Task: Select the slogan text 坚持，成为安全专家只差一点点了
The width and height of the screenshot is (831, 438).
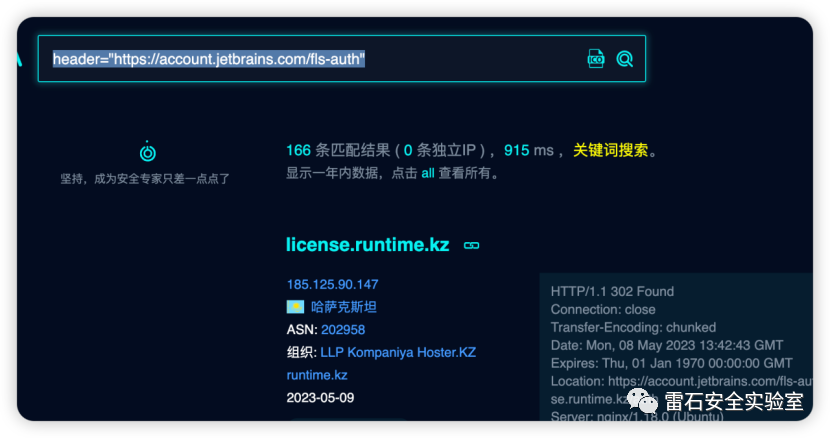Action: point(145,179)
